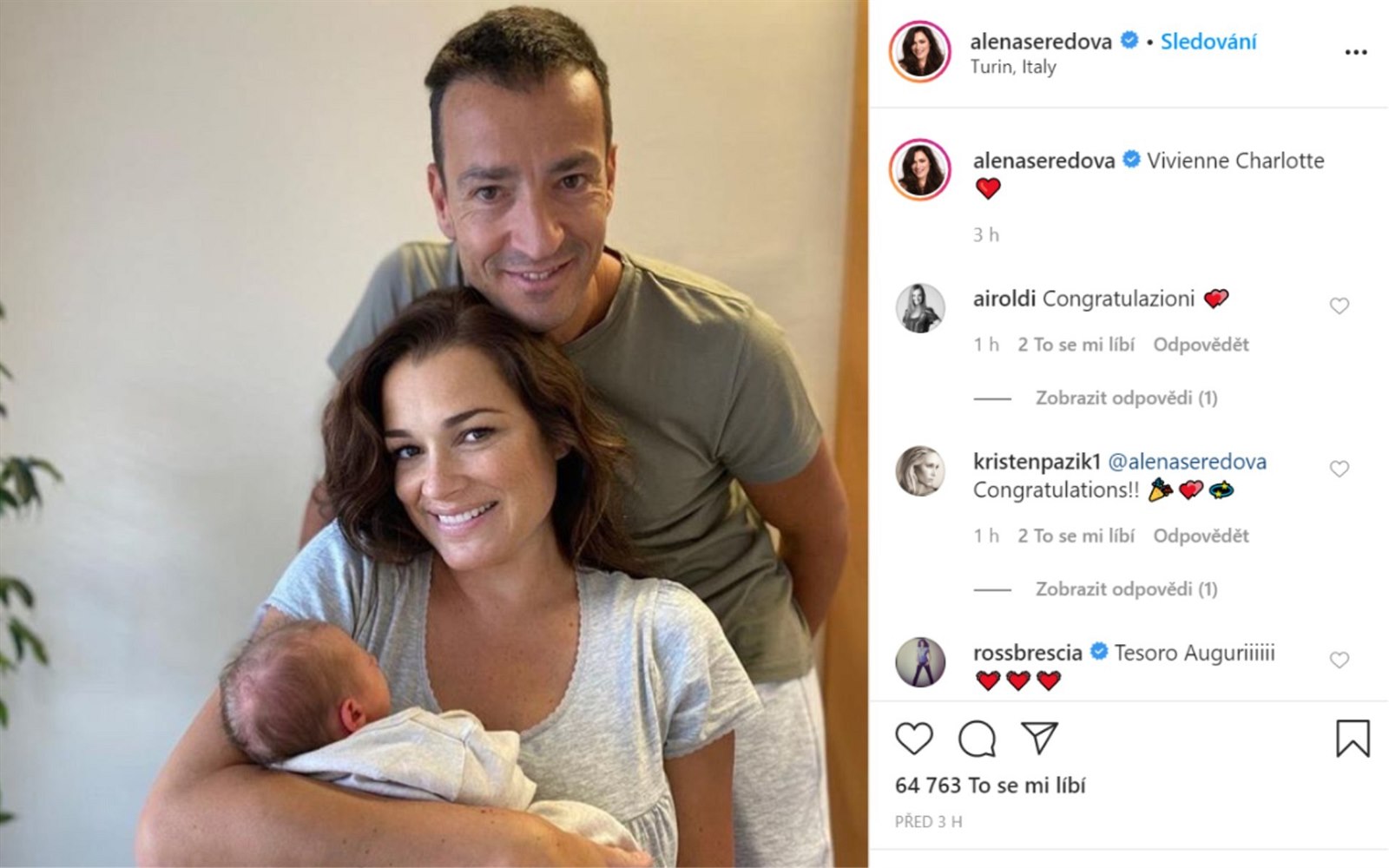Like the post with heart icon
Viewport: 1389px width, 868px height.
913,739
